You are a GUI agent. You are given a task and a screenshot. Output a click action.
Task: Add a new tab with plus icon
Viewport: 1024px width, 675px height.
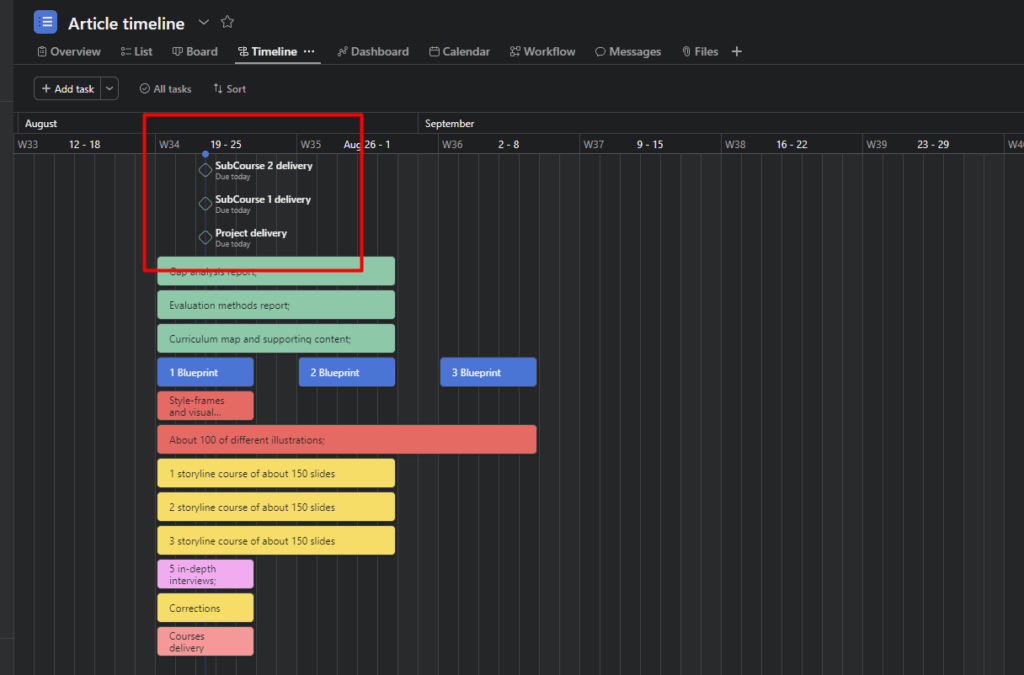tap(737, 52)
